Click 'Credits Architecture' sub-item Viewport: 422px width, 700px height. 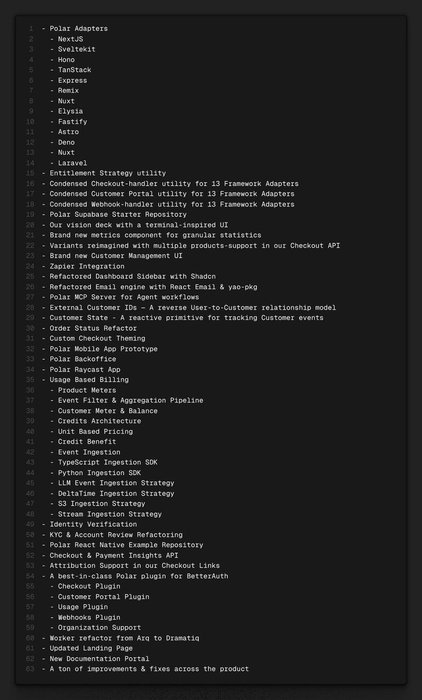(x=95, y=421)
